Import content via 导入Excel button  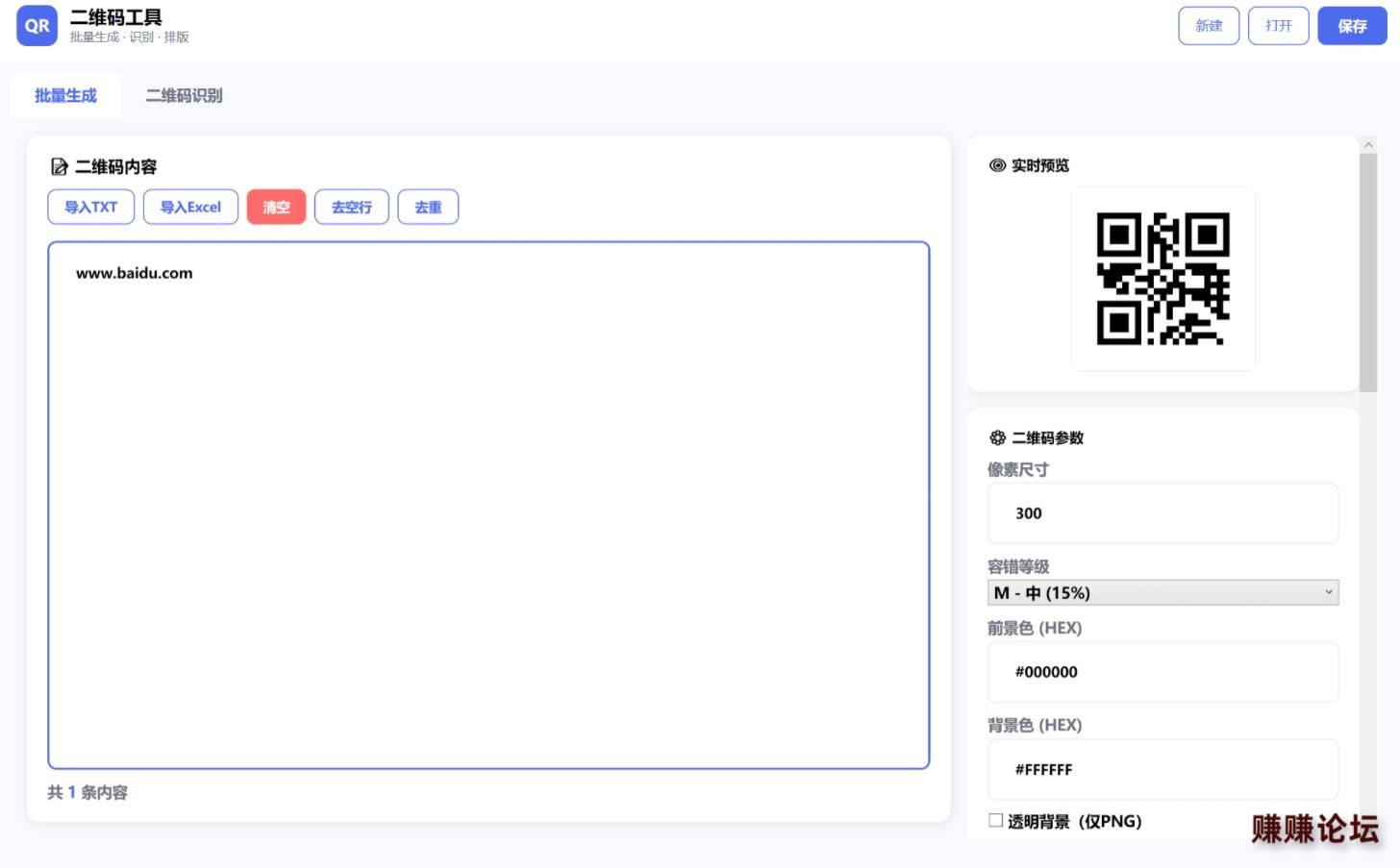tap(190, 207)
